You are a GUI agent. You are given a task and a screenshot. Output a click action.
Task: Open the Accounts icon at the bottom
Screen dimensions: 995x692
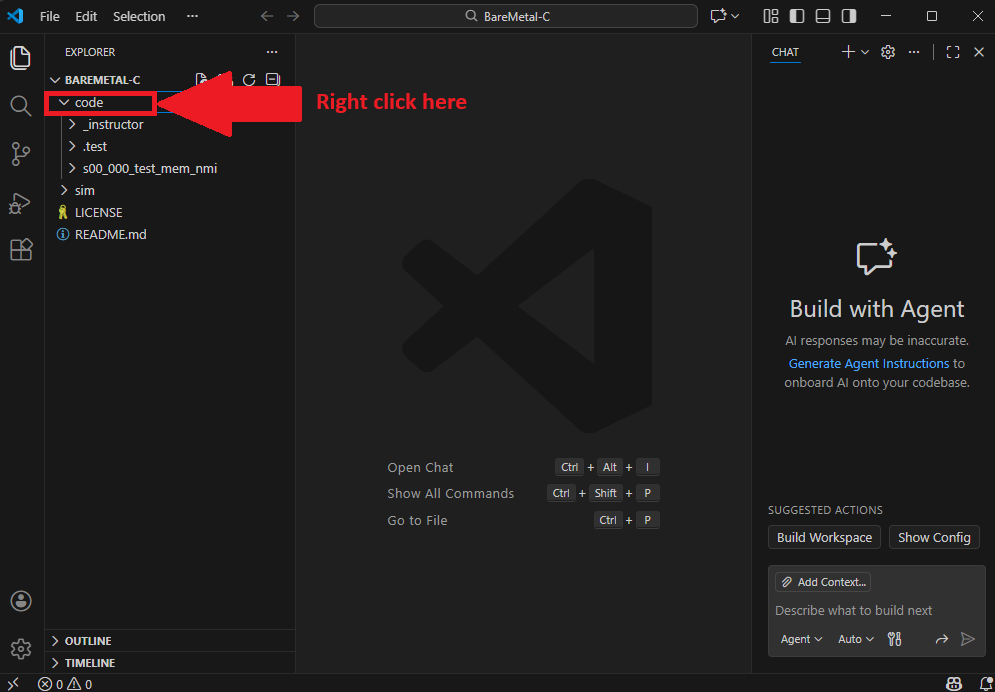pos(20,600)
